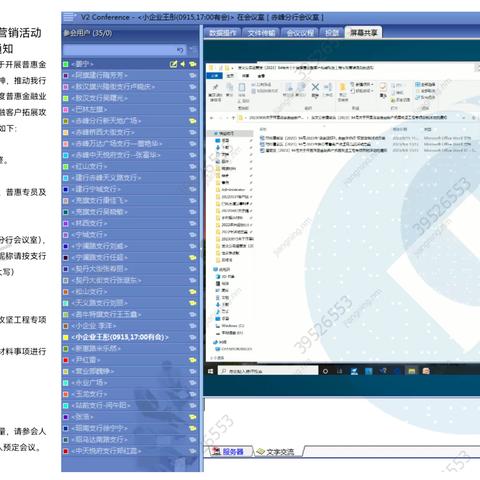Toggle video for 小企业王彤(0915,17:00有会)
This screenshot has width=480, height=480.
click(193, 337)
